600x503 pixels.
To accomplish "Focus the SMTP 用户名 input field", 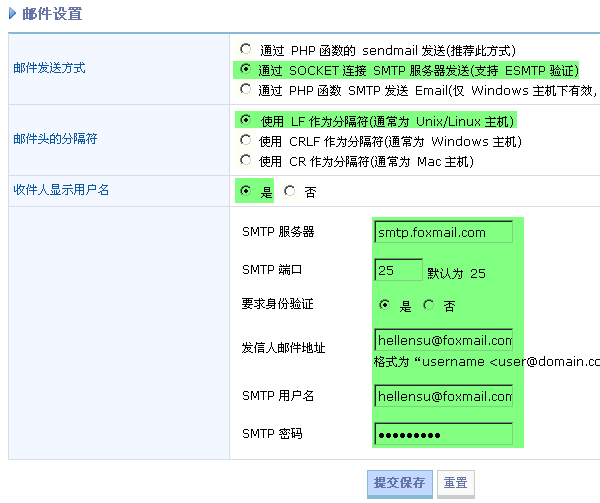I will point(443,396).
